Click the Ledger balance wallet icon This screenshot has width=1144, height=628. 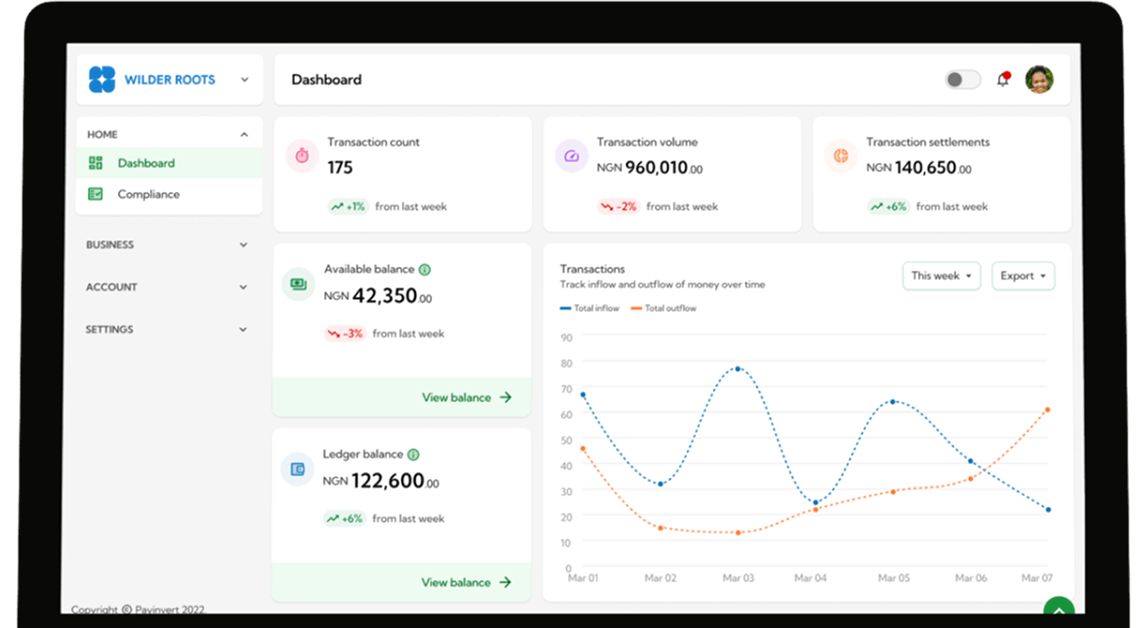point(297,468)
